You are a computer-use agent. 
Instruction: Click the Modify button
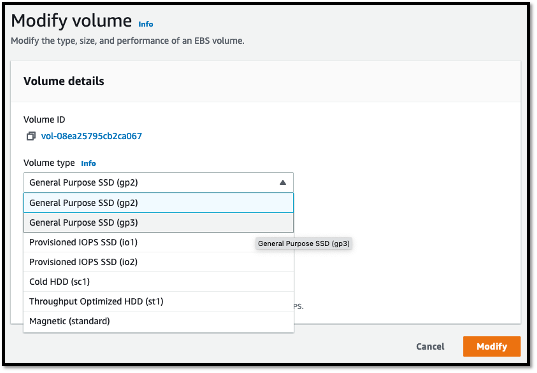[x=492, y=347]
